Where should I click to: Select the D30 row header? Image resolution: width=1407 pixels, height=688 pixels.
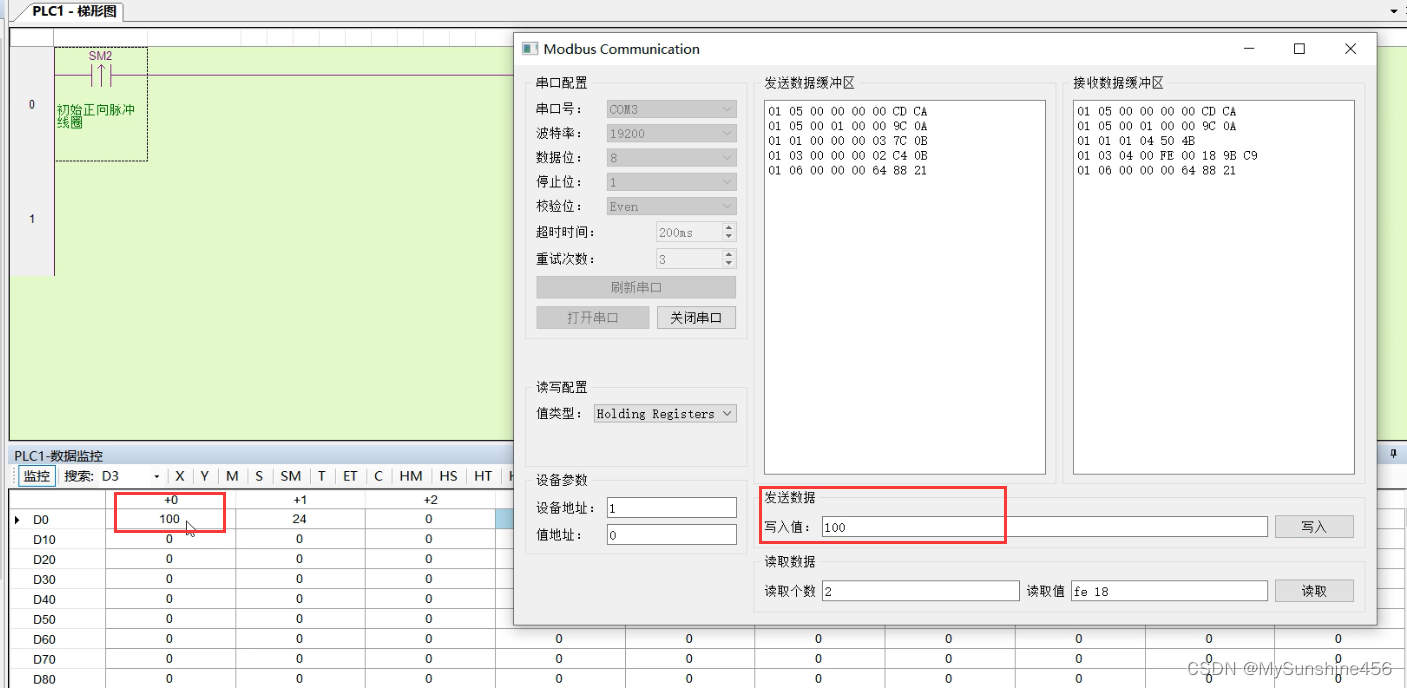pos(57,579)
